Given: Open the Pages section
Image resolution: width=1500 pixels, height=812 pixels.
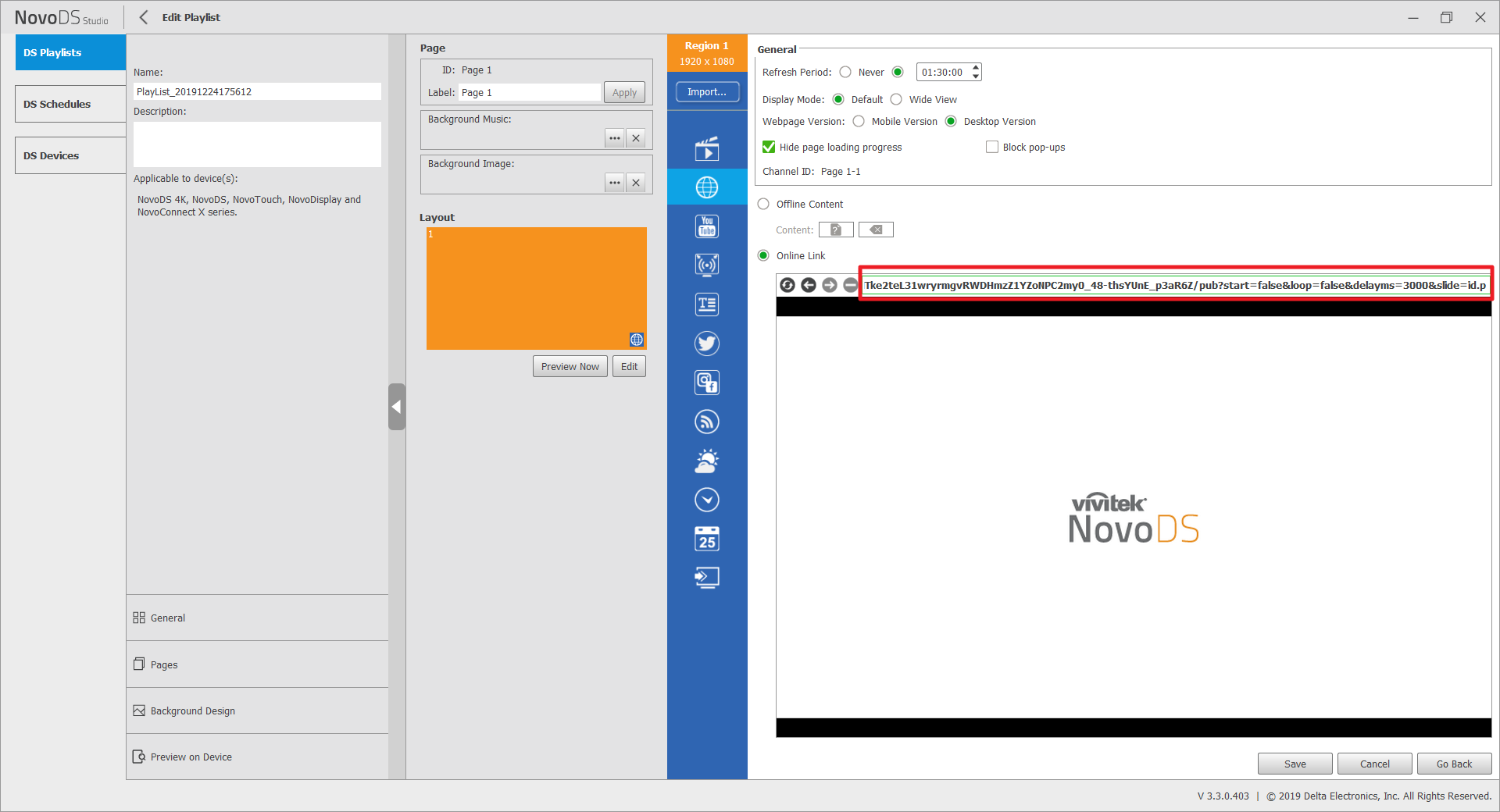Looking at the screenshot, I should click(257, 664).
